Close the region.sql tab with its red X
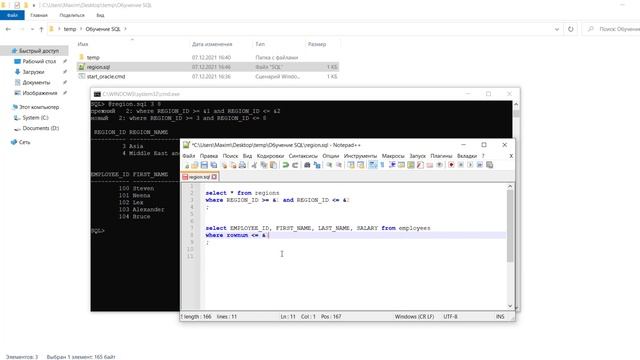The image size is (640, 360). (x=214, y=177)
